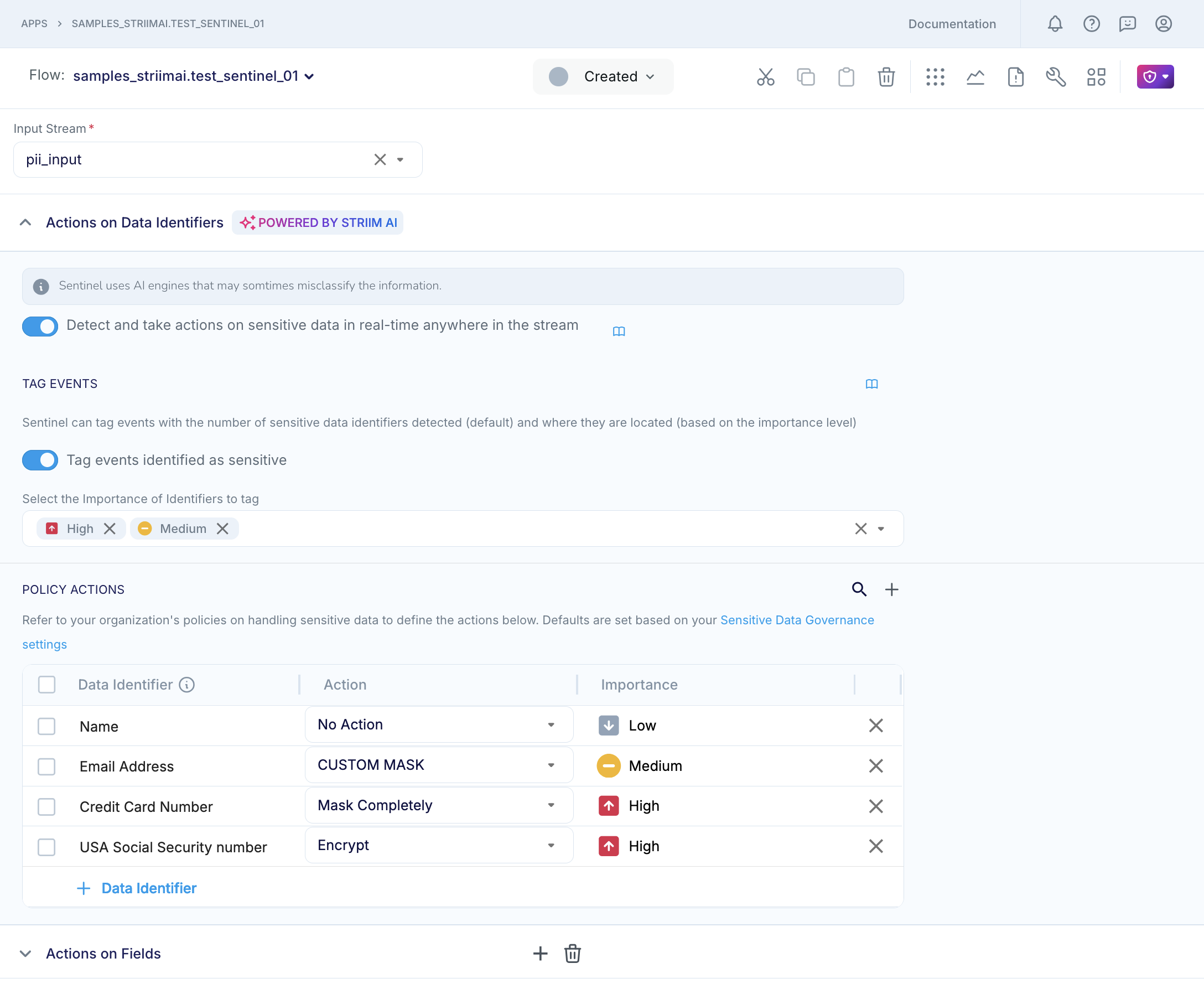
Task: Navigate to APPS in the breadcrumb
Action: tap(34, 24)
